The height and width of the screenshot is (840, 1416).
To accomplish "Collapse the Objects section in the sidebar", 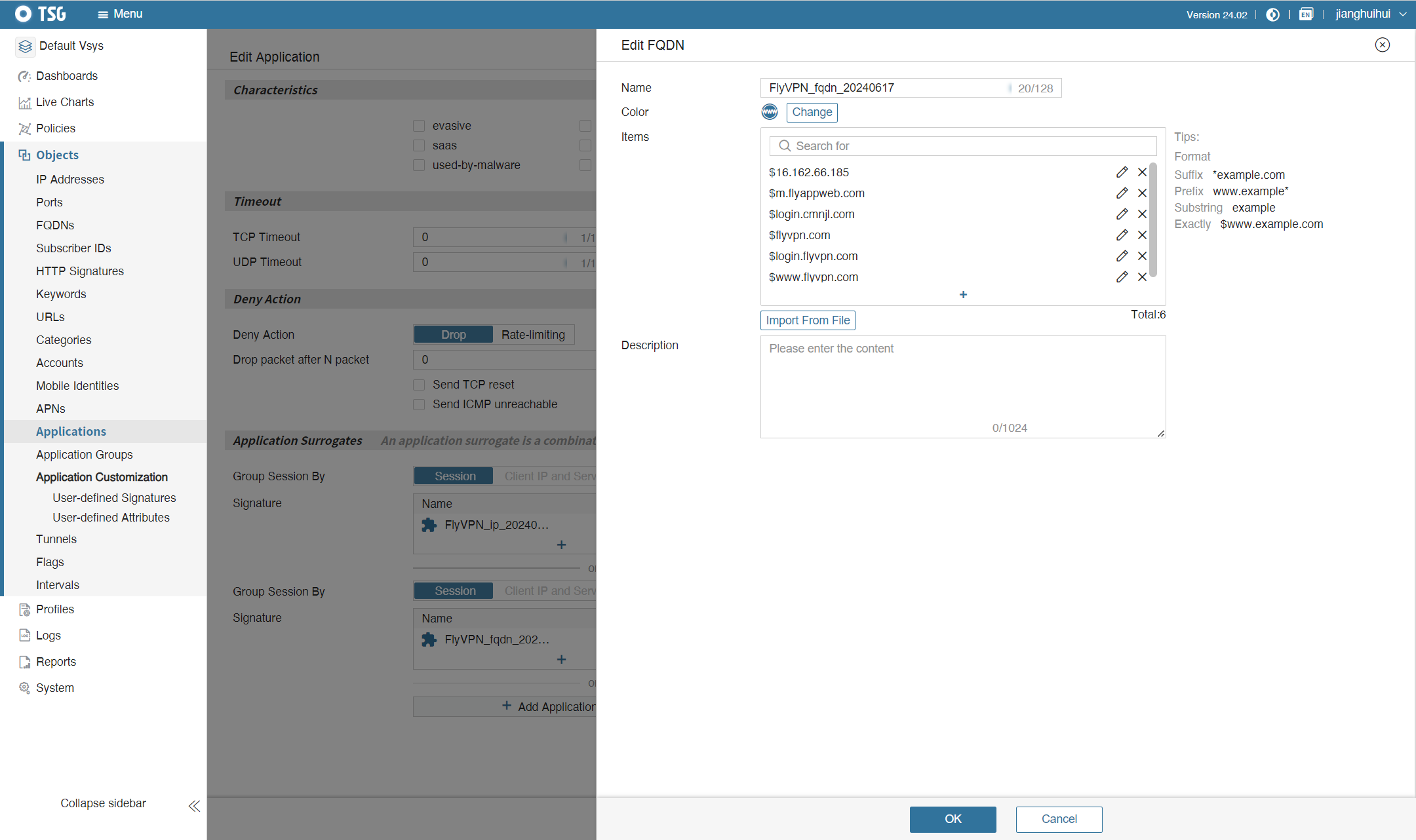I will pos(57,155).
